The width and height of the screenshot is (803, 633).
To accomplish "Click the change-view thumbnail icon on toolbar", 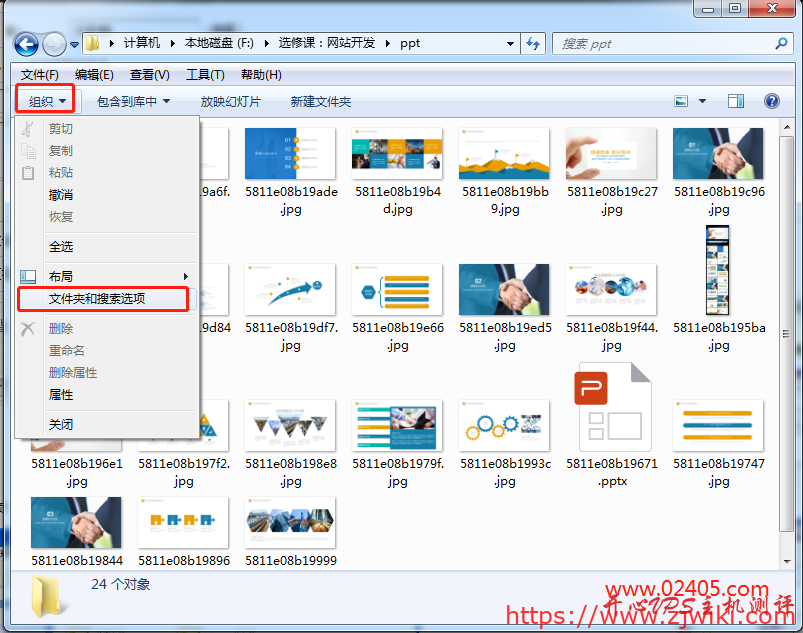I will [681, 100].
